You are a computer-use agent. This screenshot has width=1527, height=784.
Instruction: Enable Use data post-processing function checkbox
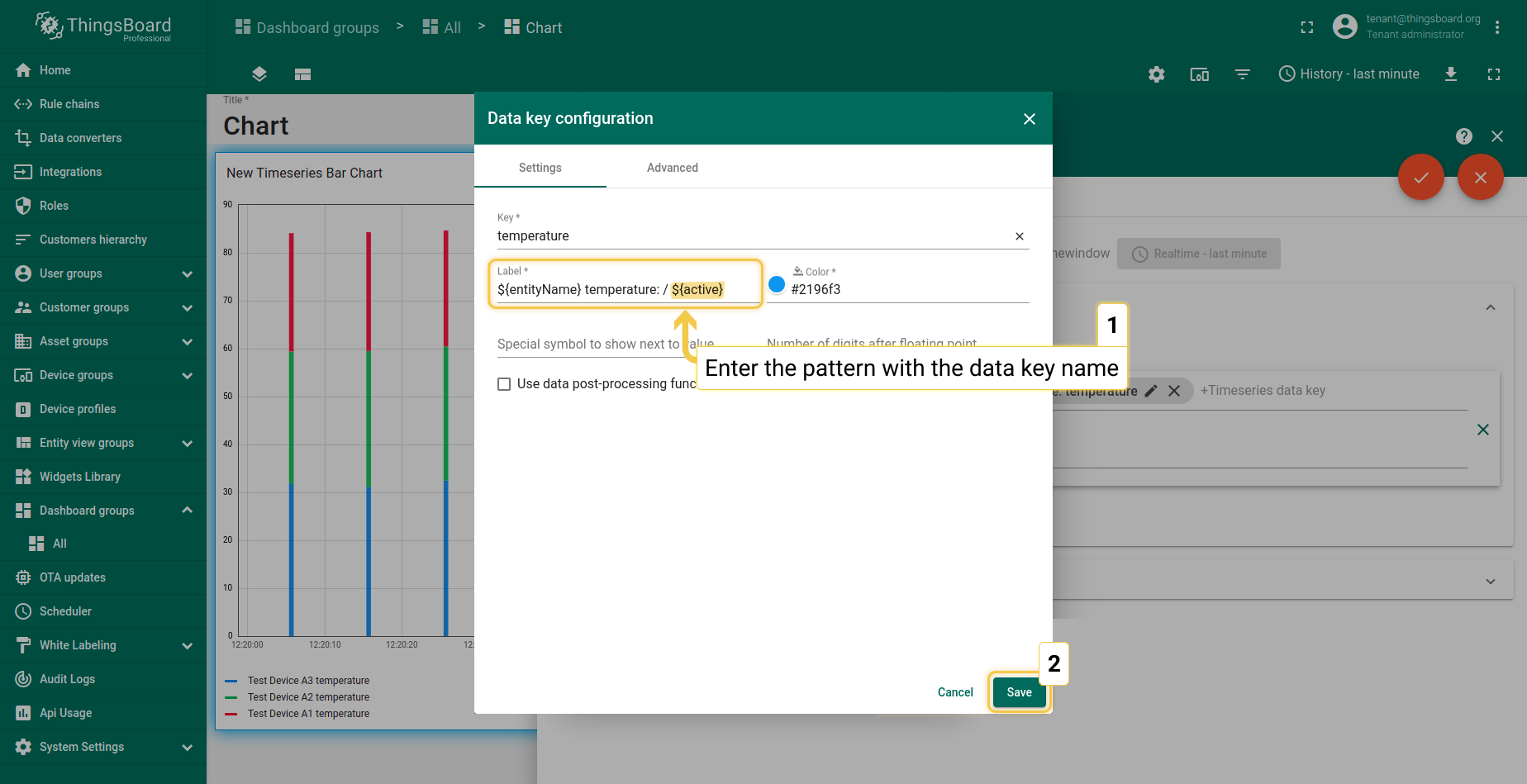pyautogui.click(x=504, y=384)
